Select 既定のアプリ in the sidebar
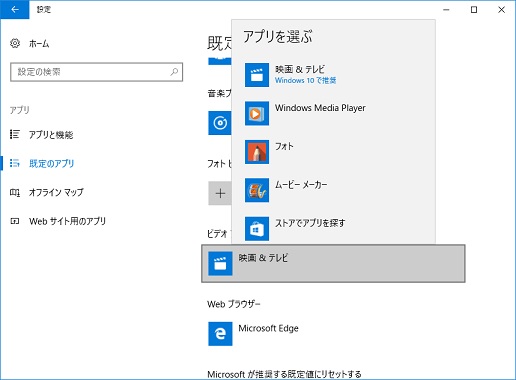Image resolution: width=516 pixels, height=380 pixels. (x=52, y=164)
